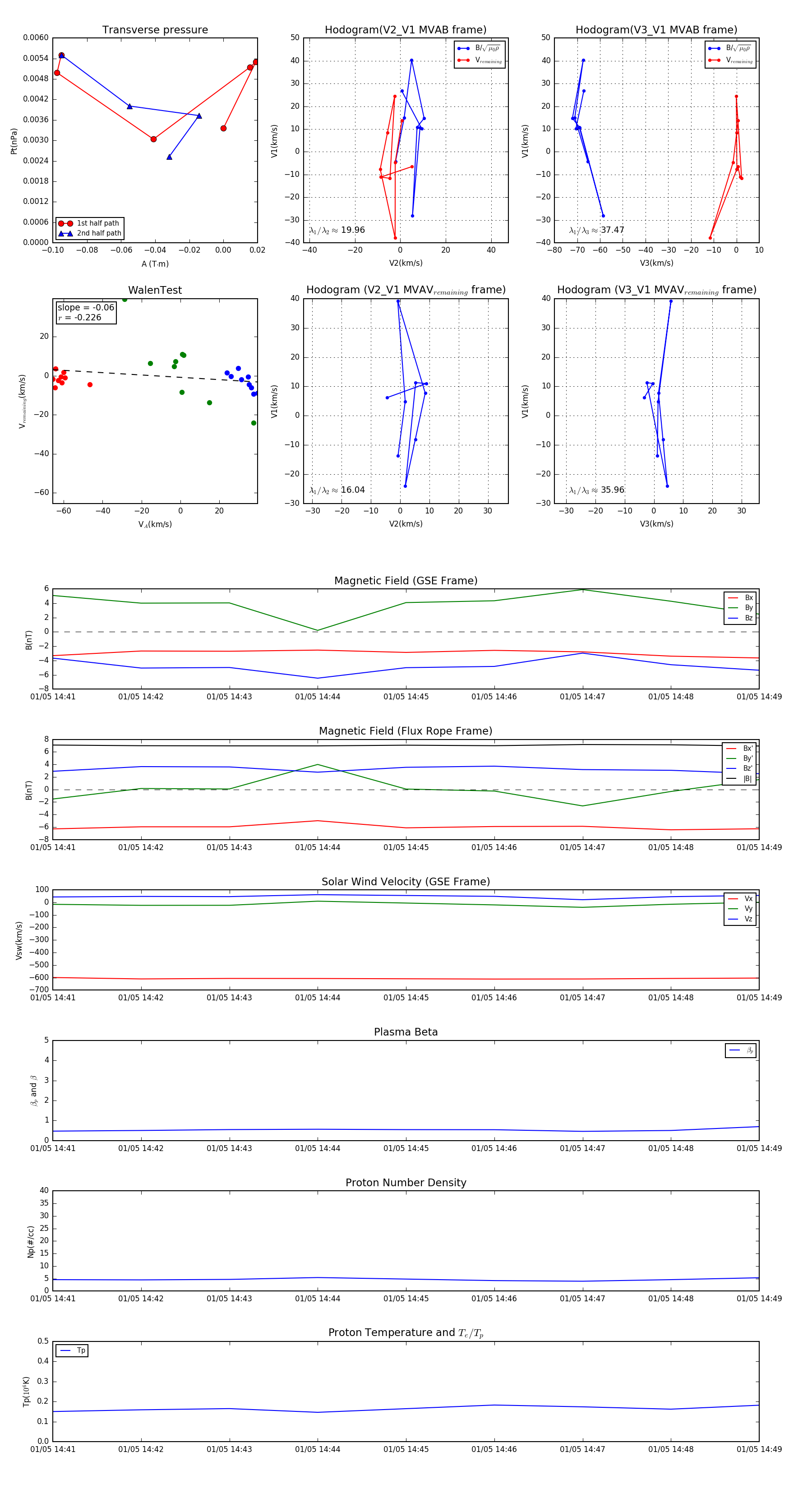Click the "A (T·m)" x-axis label

pos(155,264)
